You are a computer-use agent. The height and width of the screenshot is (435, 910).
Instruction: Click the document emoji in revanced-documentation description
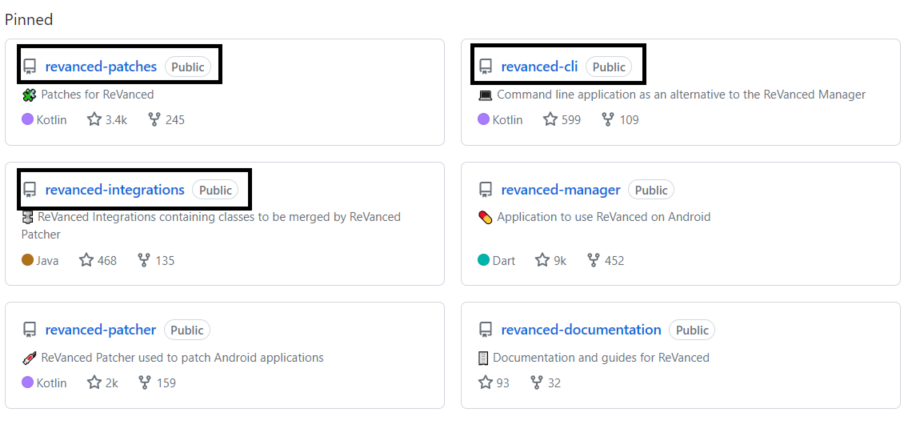(483, 358)
